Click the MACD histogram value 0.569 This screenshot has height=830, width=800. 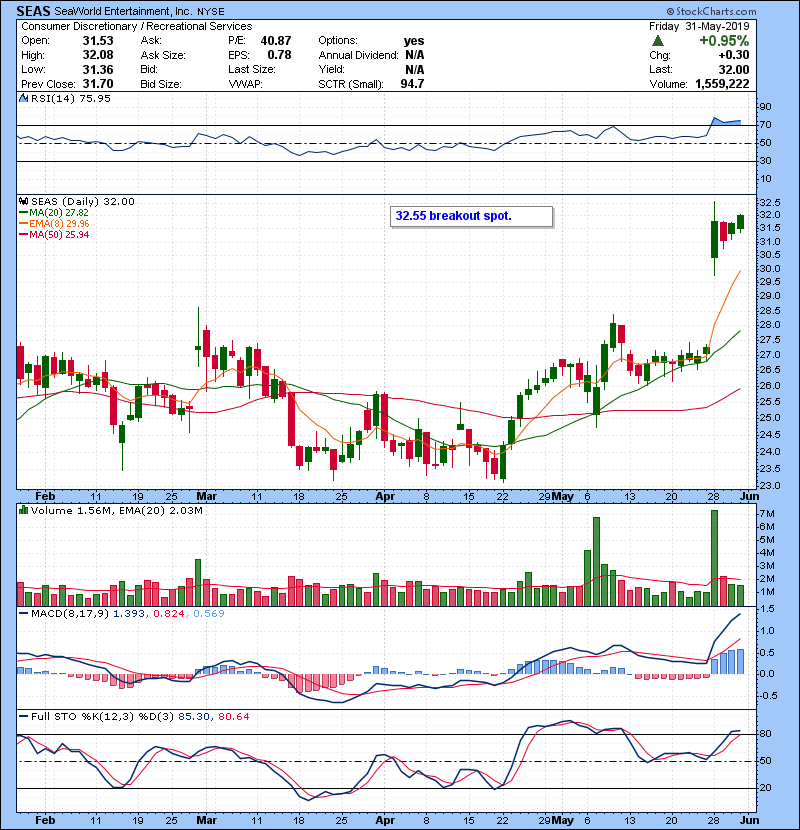click(209, 614)
